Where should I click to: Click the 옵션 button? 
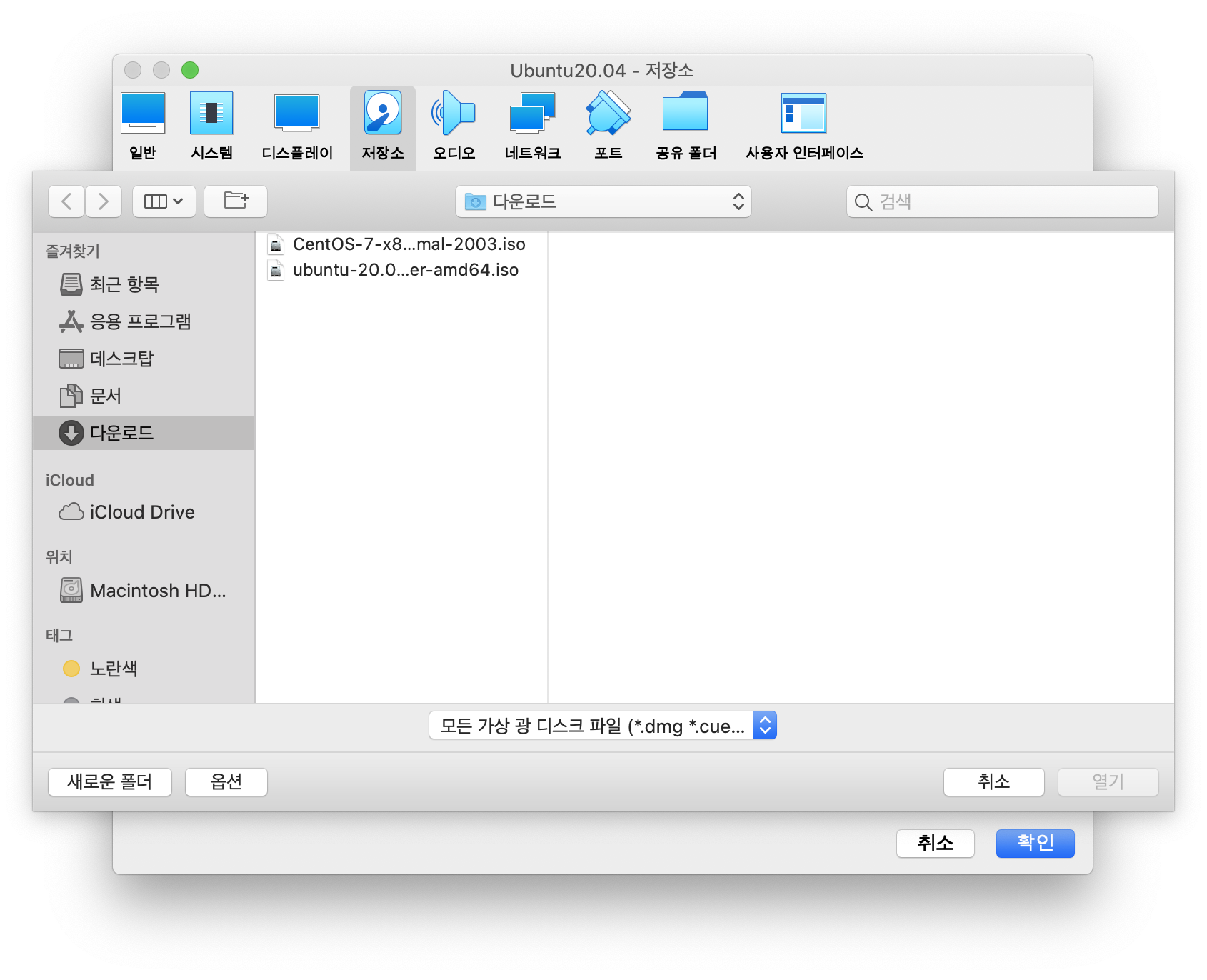[x=226, y=782]
